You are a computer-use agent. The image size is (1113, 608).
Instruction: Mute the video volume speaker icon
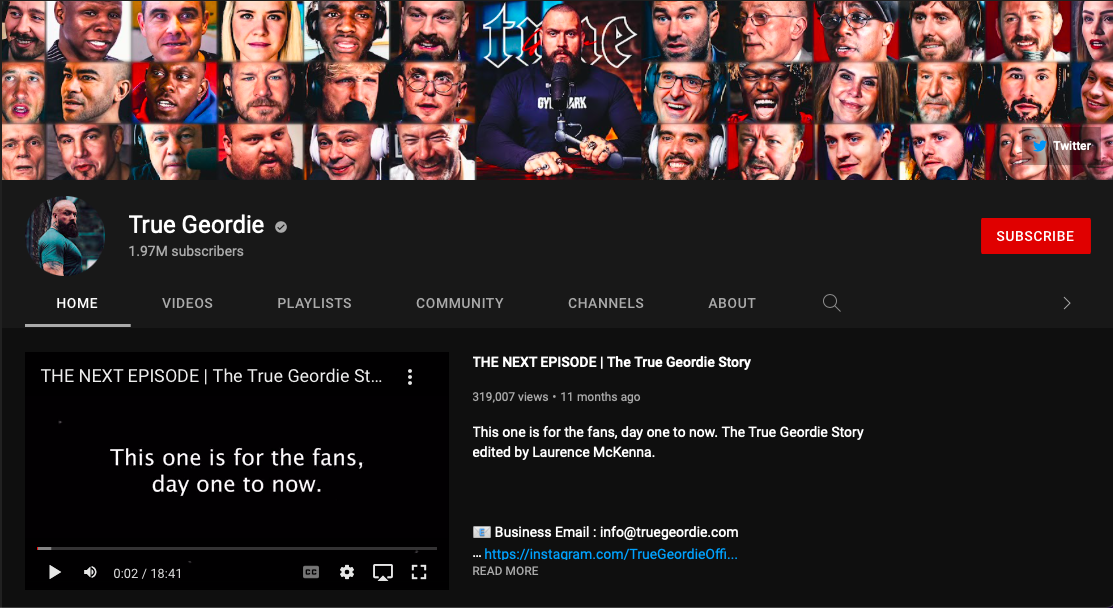click(x=90, y=572)
